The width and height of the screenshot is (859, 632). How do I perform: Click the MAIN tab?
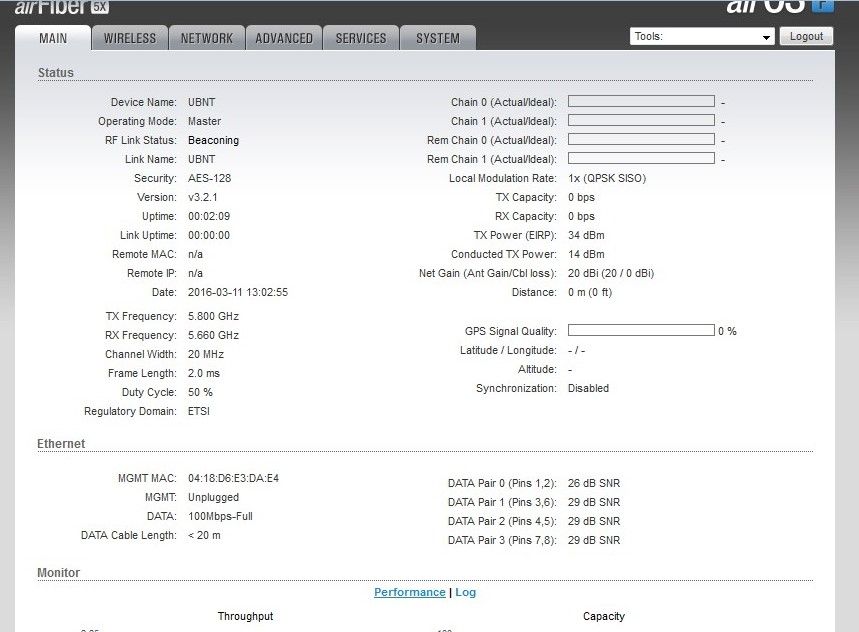click(53, 38)
